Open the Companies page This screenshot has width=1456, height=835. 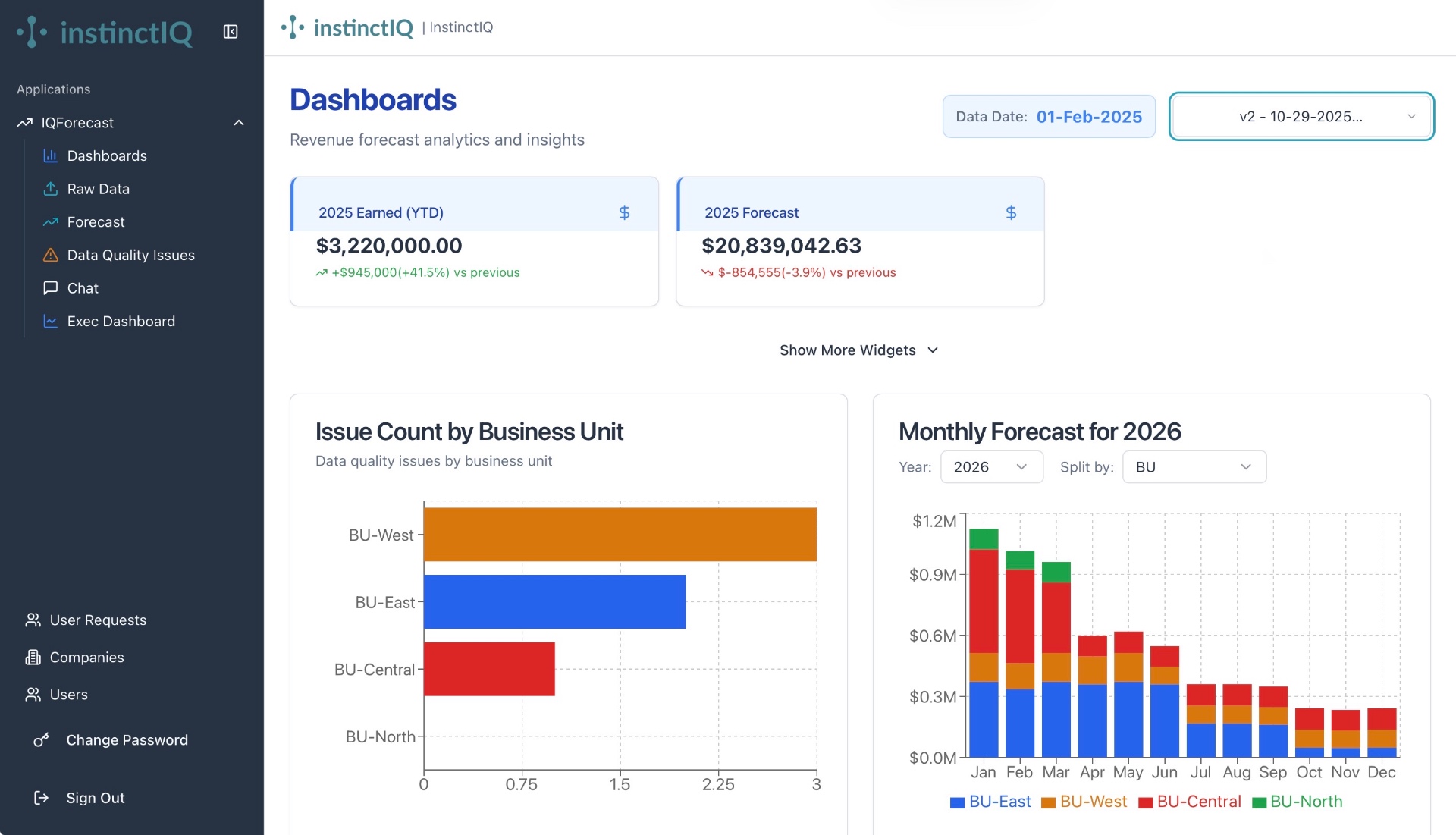(x=87, y=658)
